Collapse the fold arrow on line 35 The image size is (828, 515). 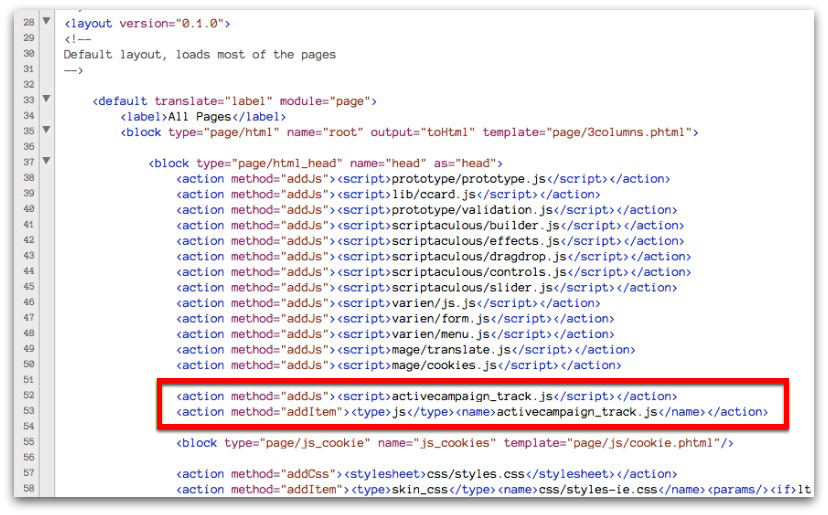tap(46, 129)
